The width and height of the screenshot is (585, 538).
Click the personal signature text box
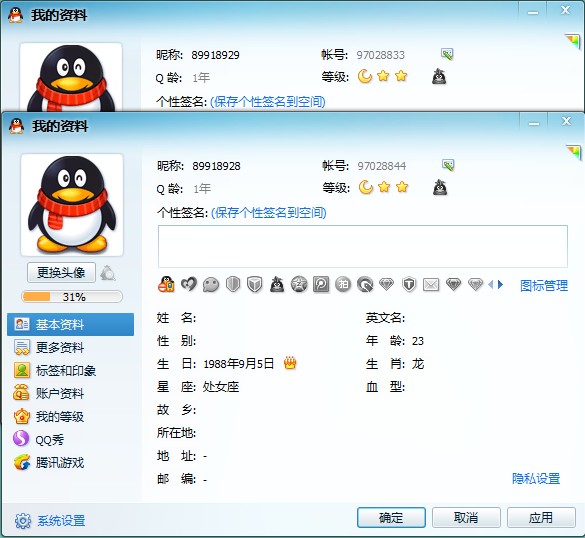(x=363, y=246)
